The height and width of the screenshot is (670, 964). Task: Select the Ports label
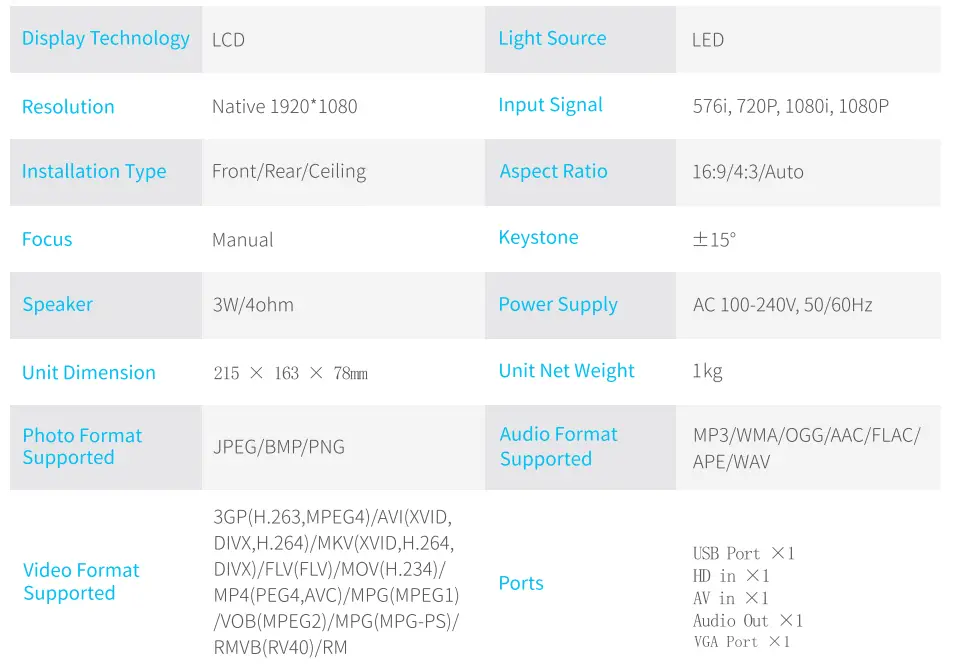[x=521, y=584]
